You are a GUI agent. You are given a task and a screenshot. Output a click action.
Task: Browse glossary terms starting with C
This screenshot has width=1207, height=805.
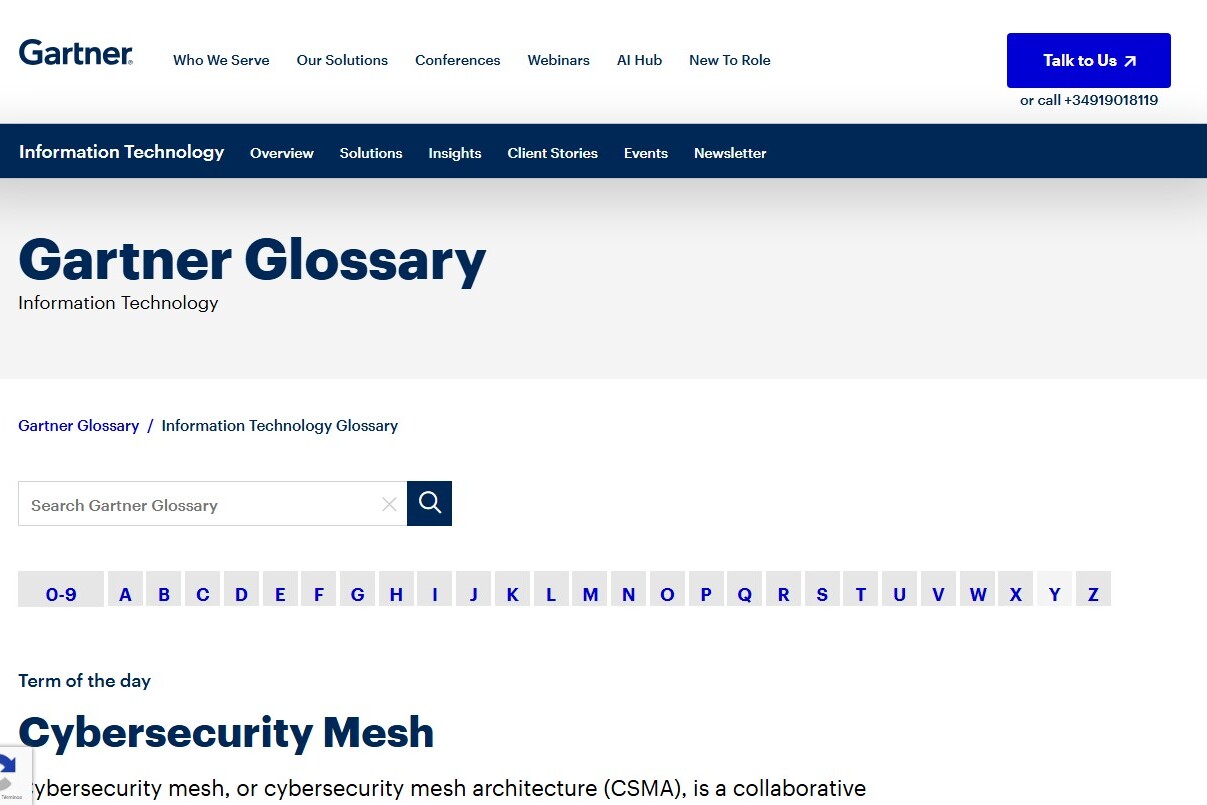[203, 594]
